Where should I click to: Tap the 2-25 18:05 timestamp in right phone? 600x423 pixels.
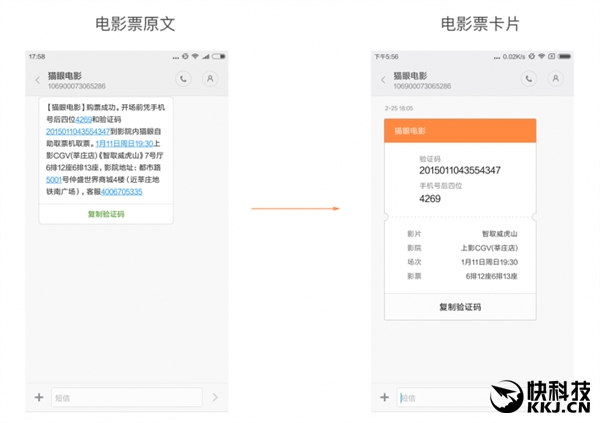click(399, 108)
